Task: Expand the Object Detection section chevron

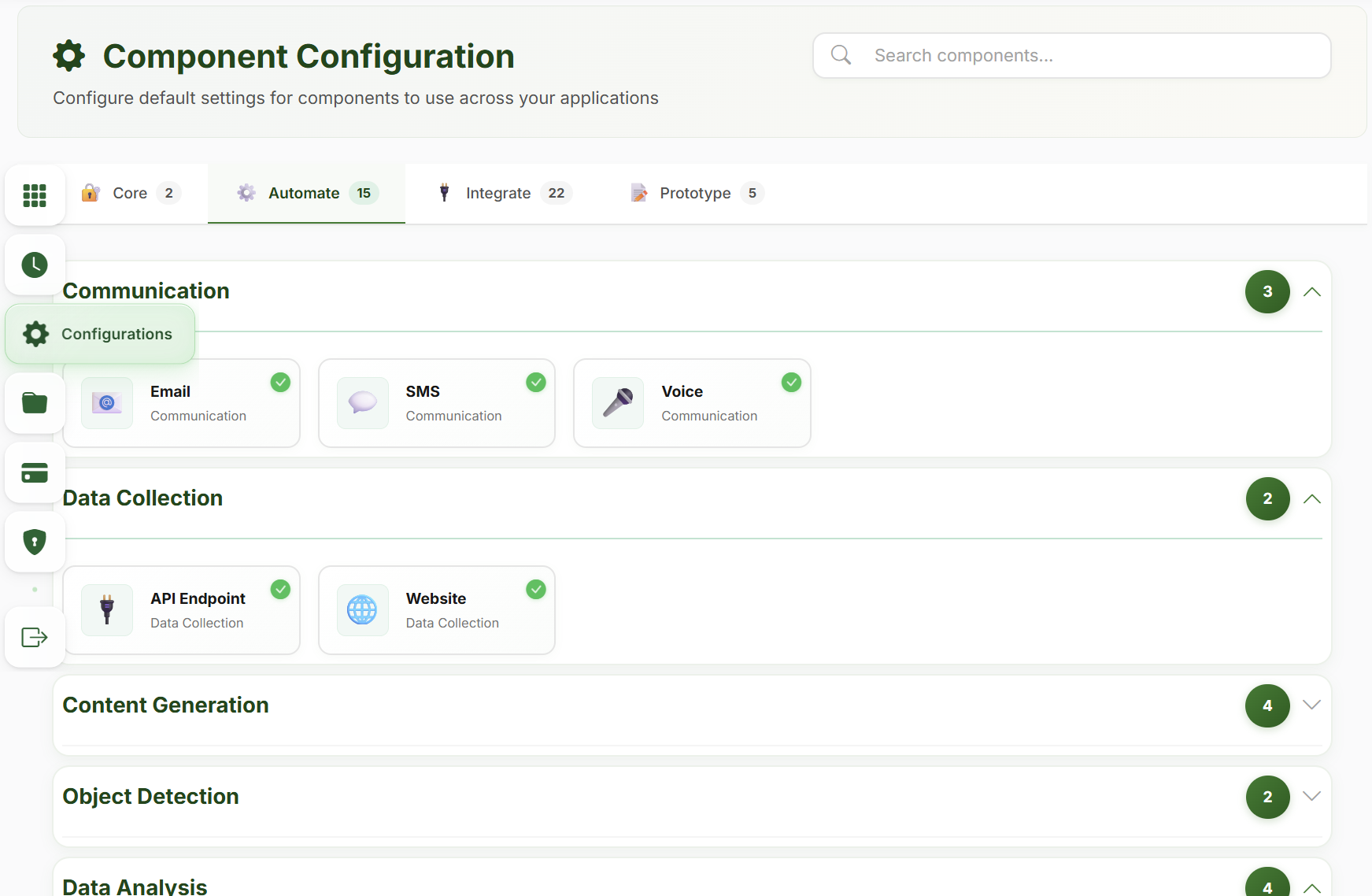Action: (1311, 797)
